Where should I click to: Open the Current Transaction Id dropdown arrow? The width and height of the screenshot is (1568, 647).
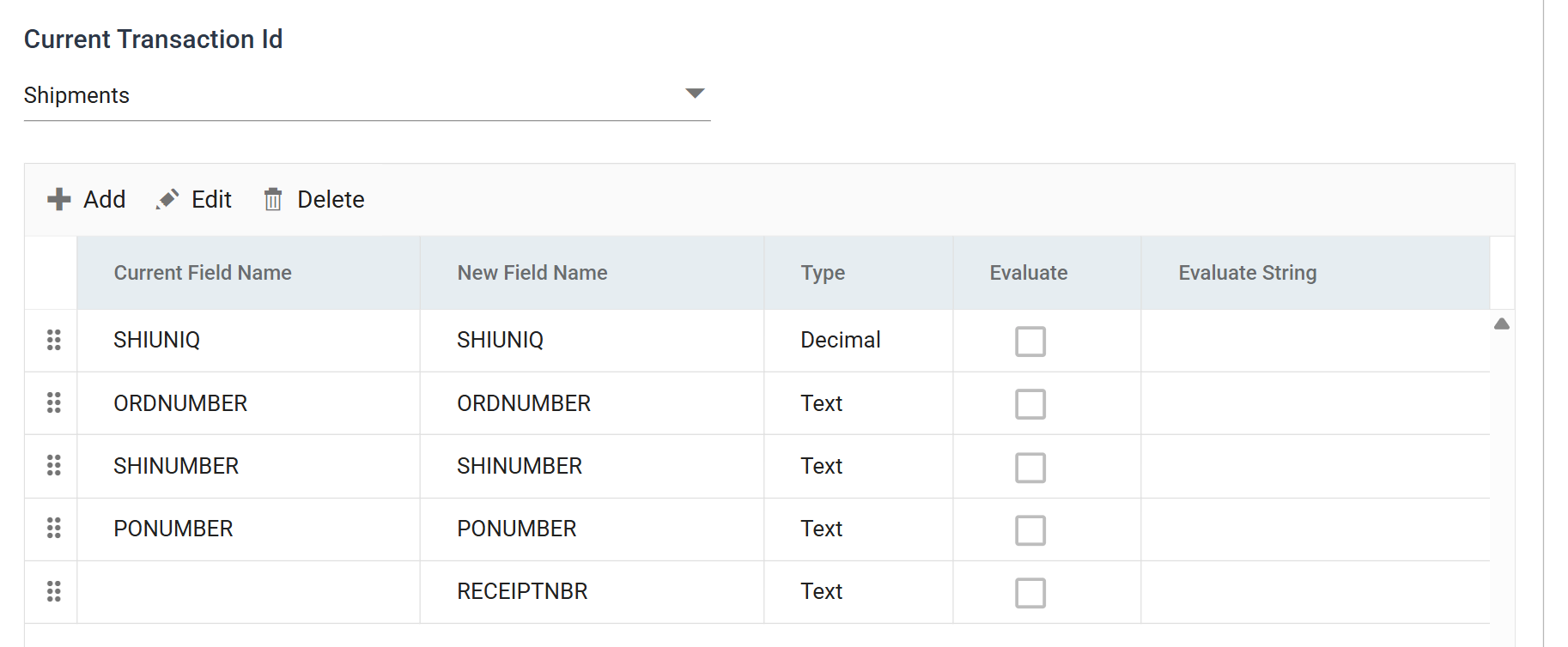pos(695,94)
